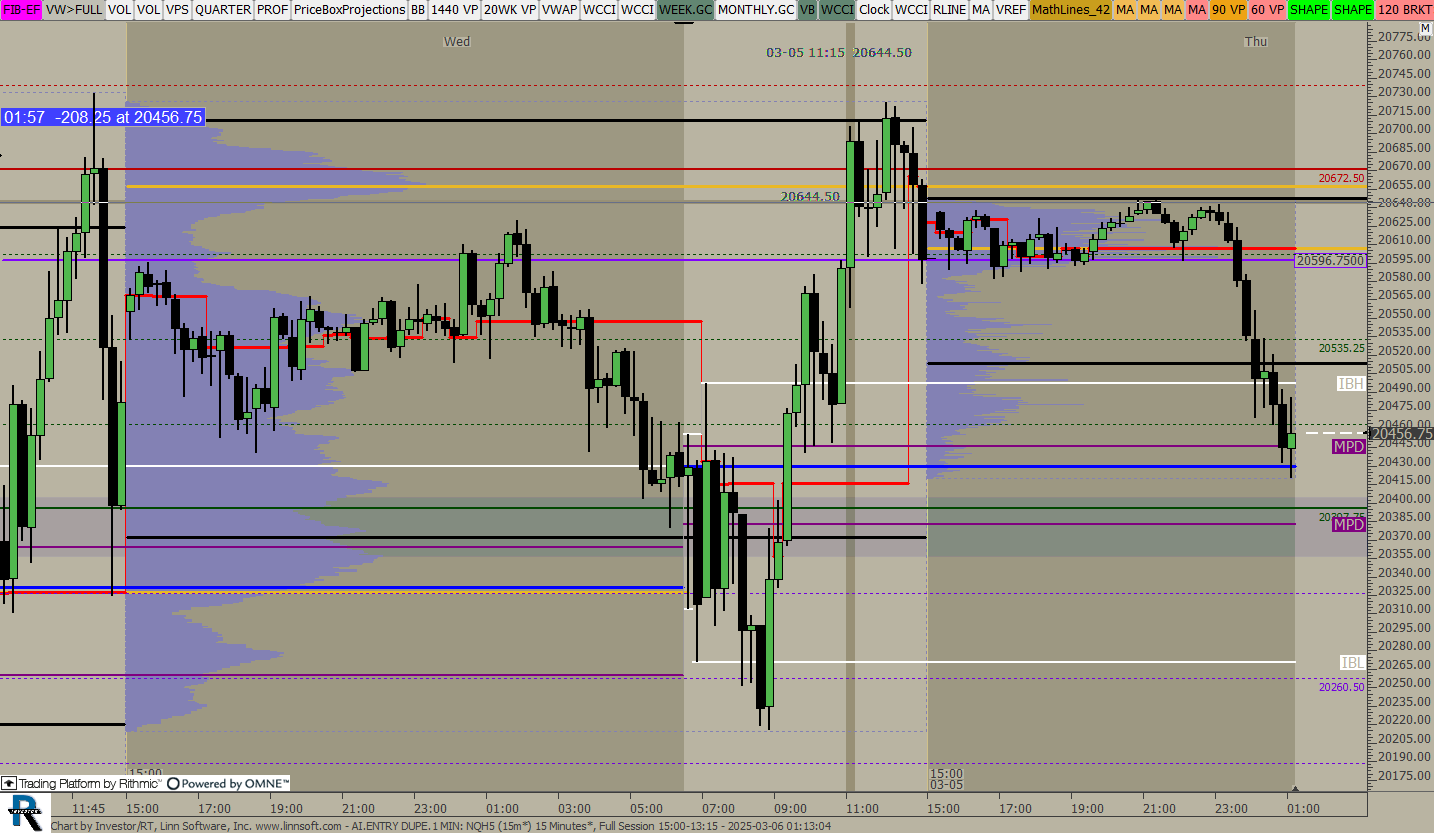The width and height of the screenshot is (1434, 833).
Task: Click the white MA button between RLINE and VREF
Action: pyautogui.click(x=981, y=9)
